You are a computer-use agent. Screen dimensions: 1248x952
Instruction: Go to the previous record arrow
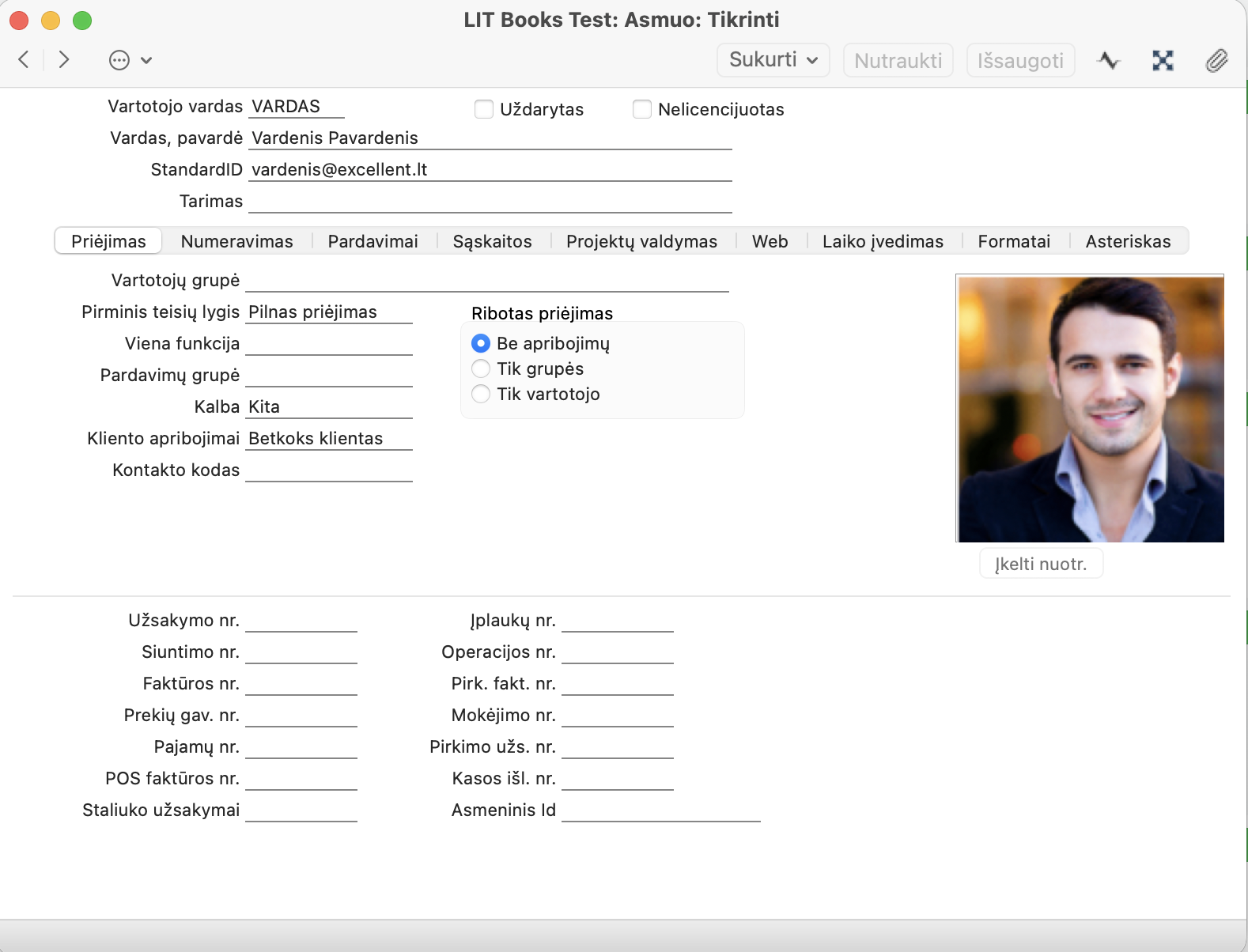click(24, 60)
